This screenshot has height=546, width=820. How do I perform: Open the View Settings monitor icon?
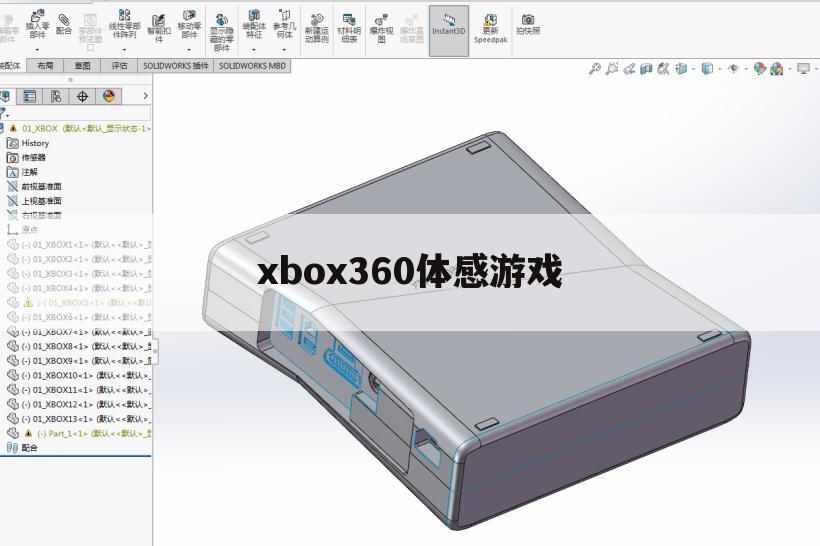803,69
